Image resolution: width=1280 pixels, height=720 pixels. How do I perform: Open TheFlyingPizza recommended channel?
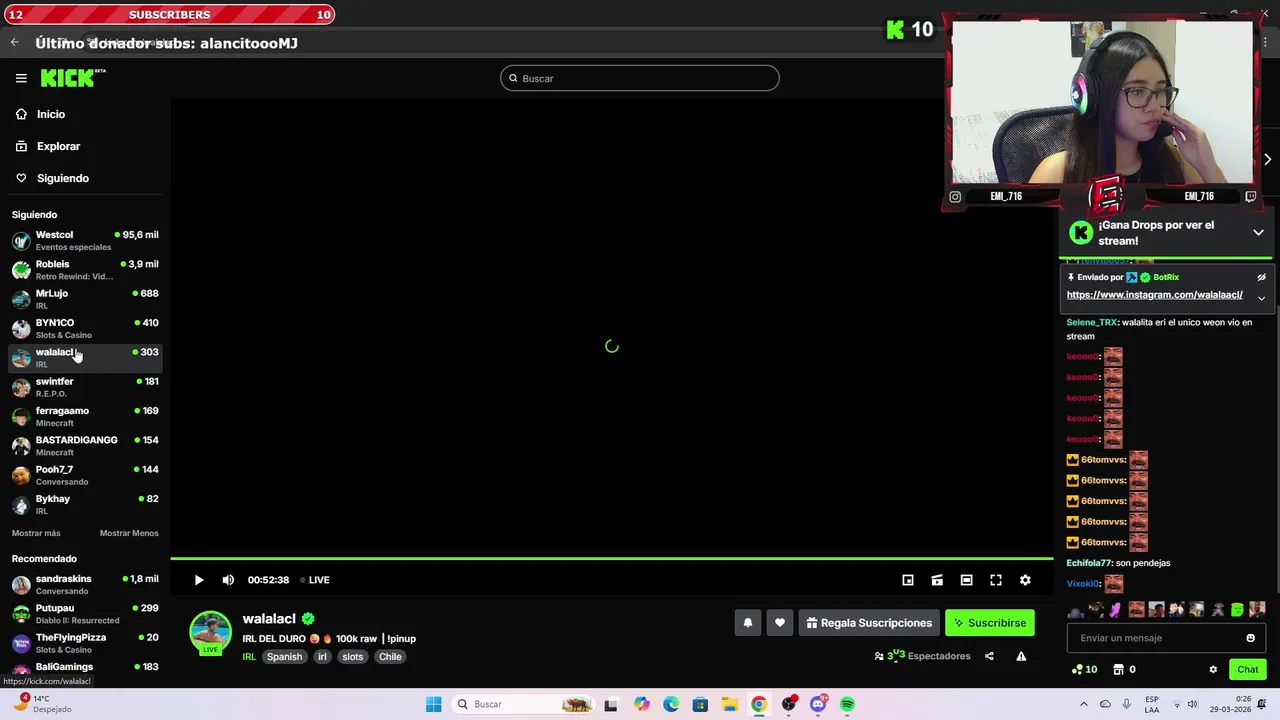[85, 643]
